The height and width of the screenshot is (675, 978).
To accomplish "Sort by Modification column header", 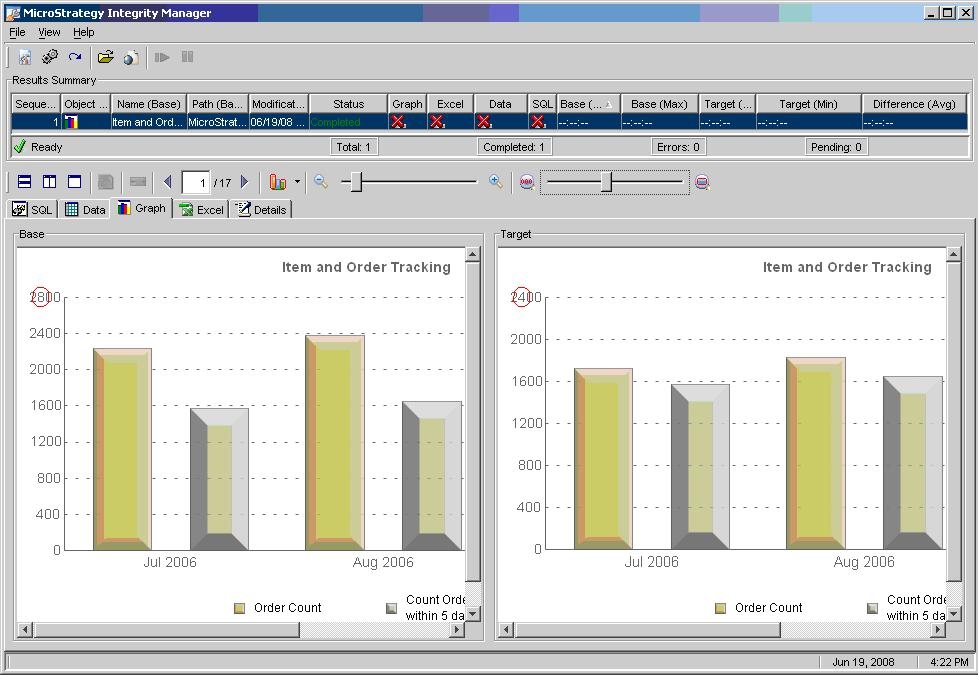I will [279, 104].
